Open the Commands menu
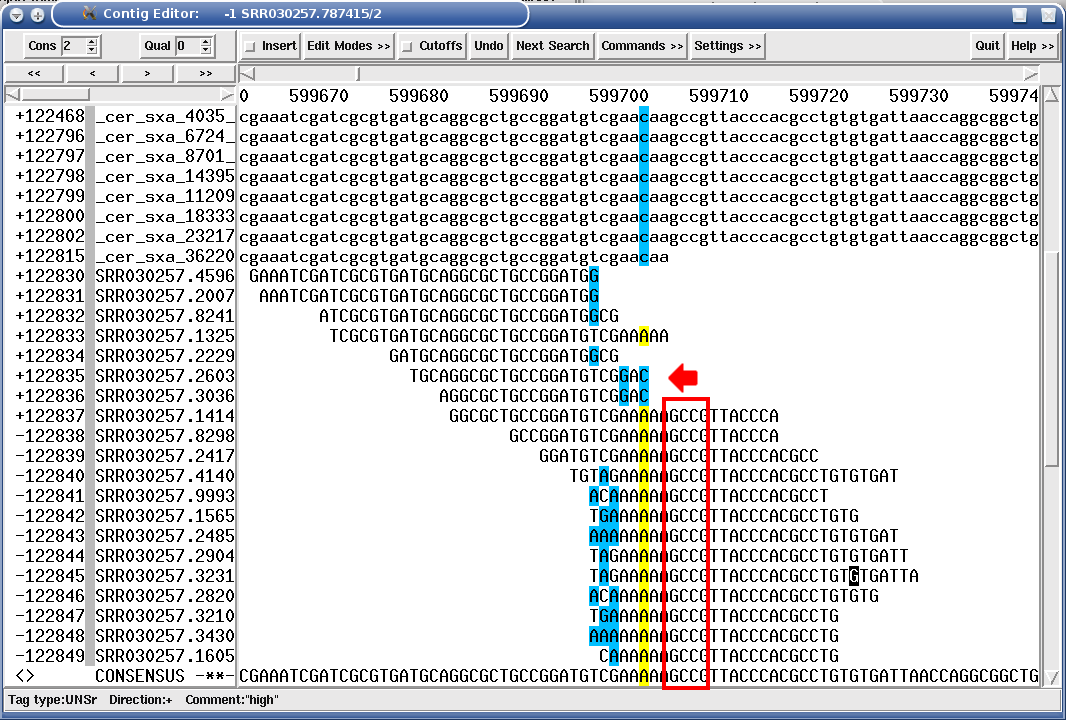 tap(642, 46)
